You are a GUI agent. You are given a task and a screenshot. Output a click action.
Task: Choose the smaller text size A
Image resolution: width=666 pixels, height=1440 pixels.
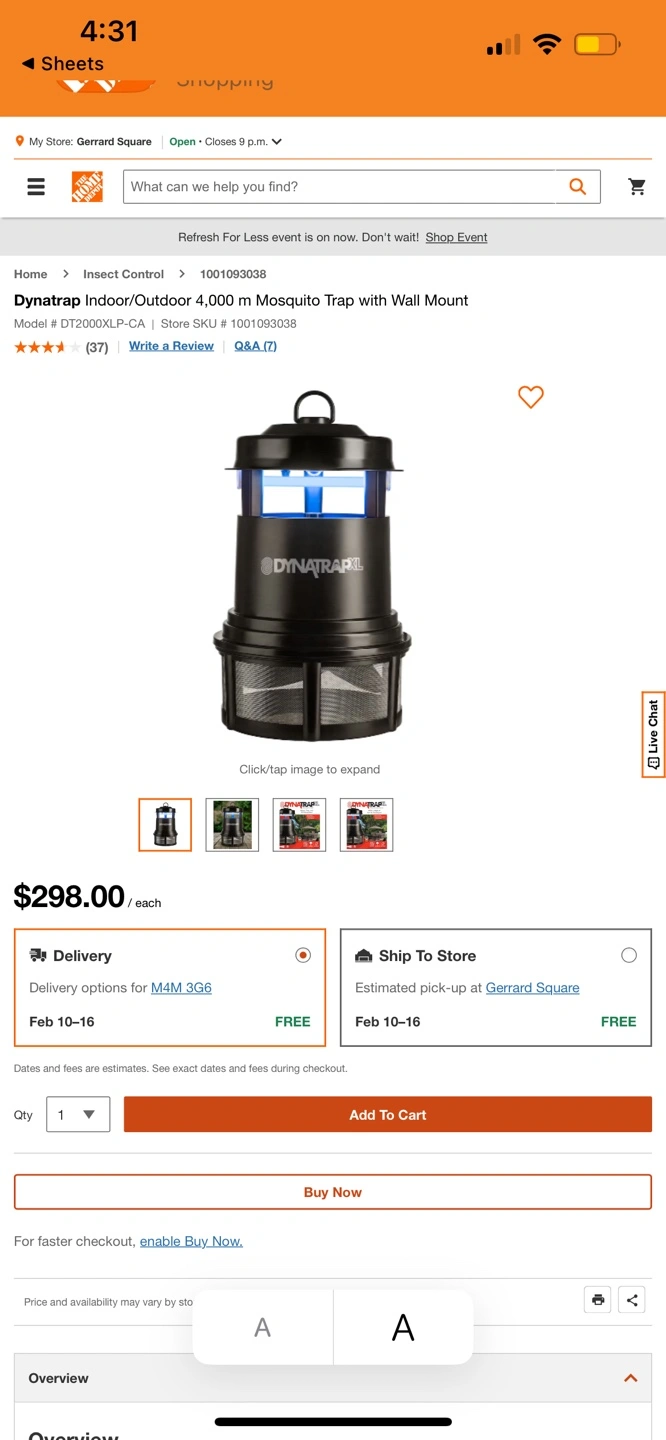[263, 1328]
